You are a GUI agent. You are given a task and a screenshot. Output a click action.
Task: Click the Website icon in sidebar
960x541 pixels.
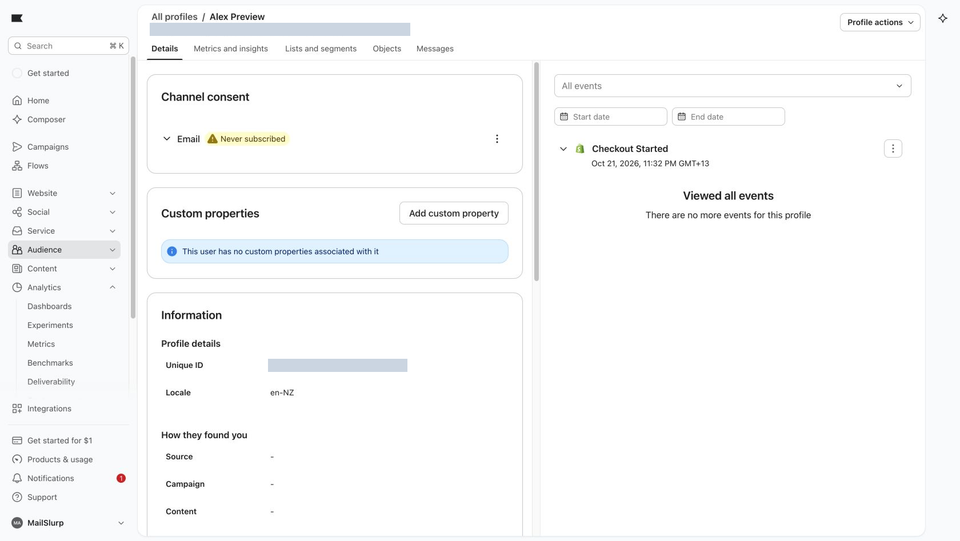17,193
